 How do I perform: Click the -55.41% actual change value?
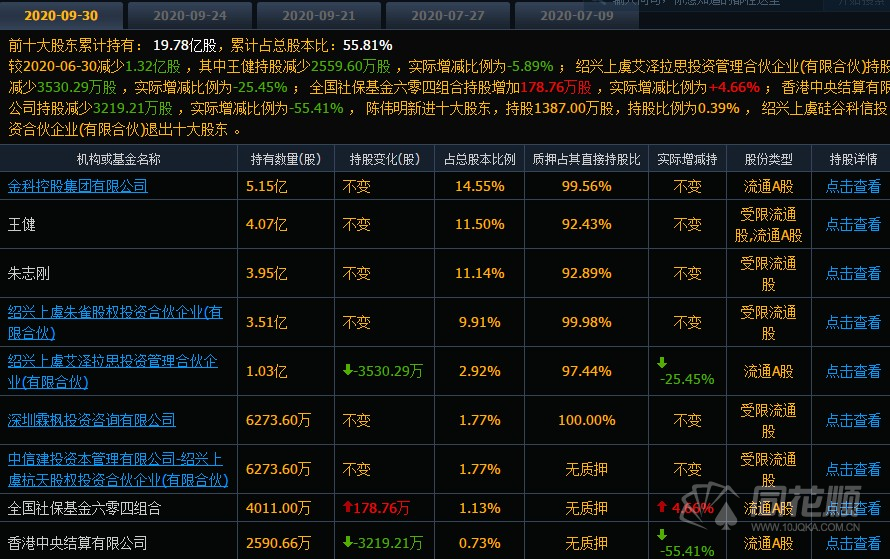click(687, 551)
